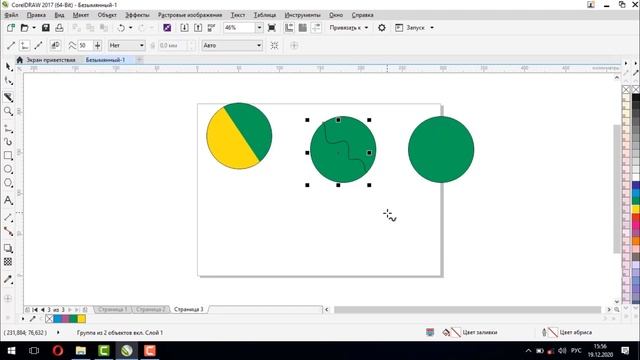Select the Drop Shadow tool

(8, 248)
